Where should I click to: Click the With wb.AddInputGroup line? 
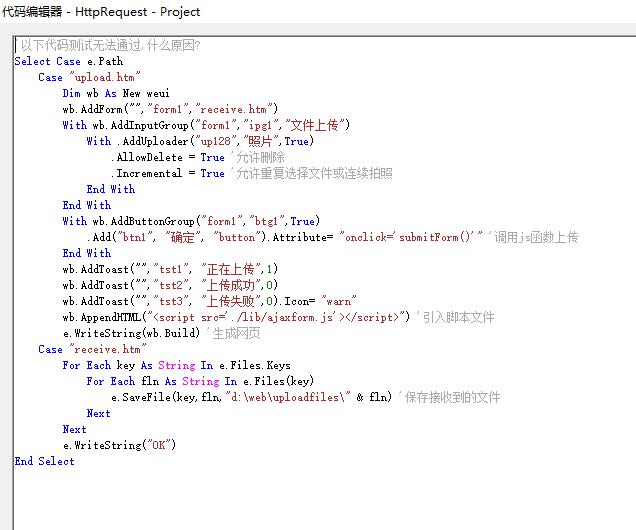[x=206, y=125]
